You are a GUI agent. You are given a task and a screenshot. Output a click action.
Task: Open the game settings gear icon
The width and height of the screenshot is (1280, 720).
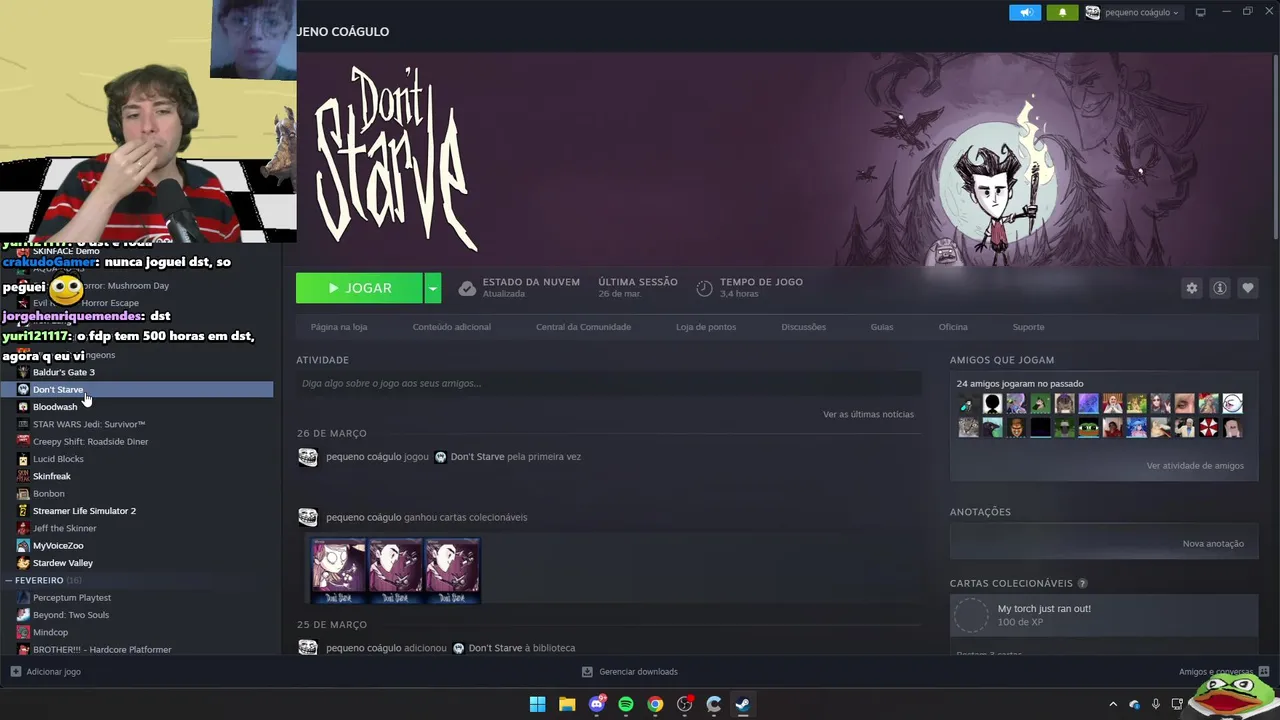[x=1192, y=288]
